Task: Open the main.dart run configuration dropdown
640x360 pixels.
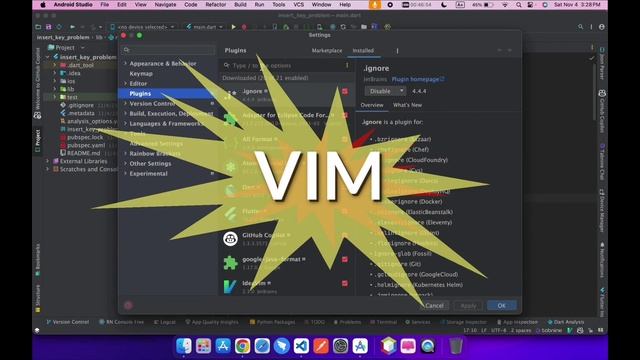Action: 204,27
